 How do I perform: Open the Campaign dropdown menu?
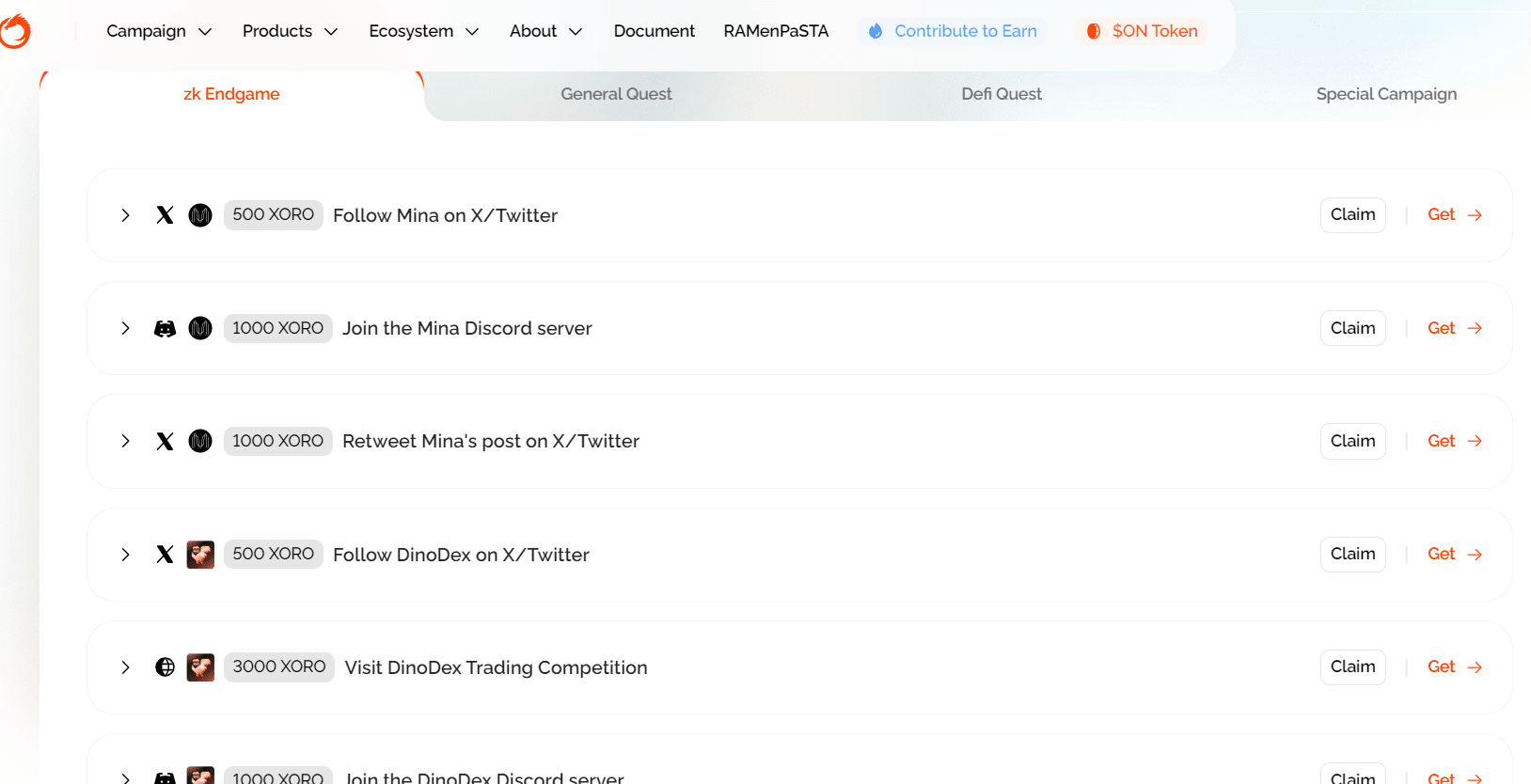pyautogui.click(x=159, y=31)
